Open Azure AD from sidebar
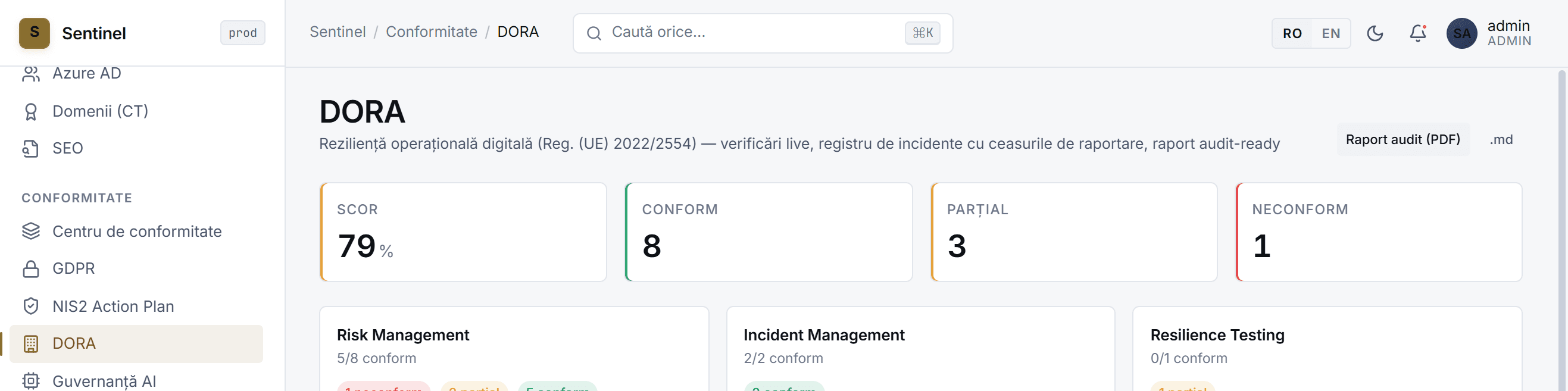 (x=136, y=74)
